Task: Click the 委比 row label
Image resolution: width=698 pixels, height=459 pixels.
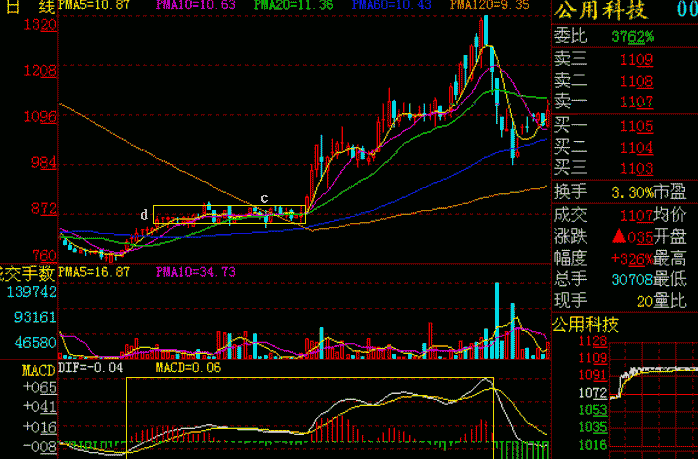Action: tap(570, 36)
